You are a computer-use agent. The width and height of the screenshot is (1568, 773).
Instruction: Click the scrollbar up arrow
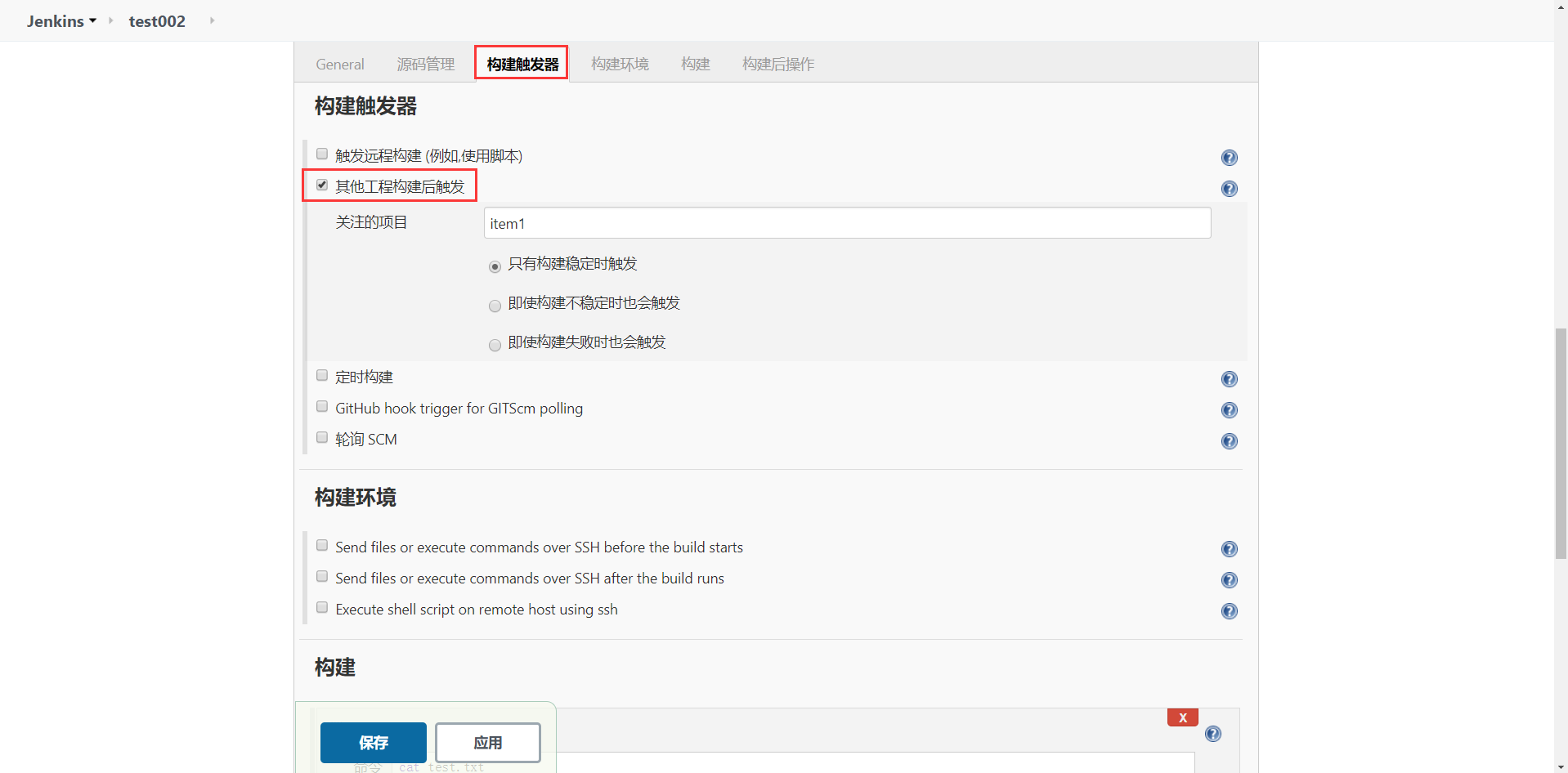(x=1561, y=7)
